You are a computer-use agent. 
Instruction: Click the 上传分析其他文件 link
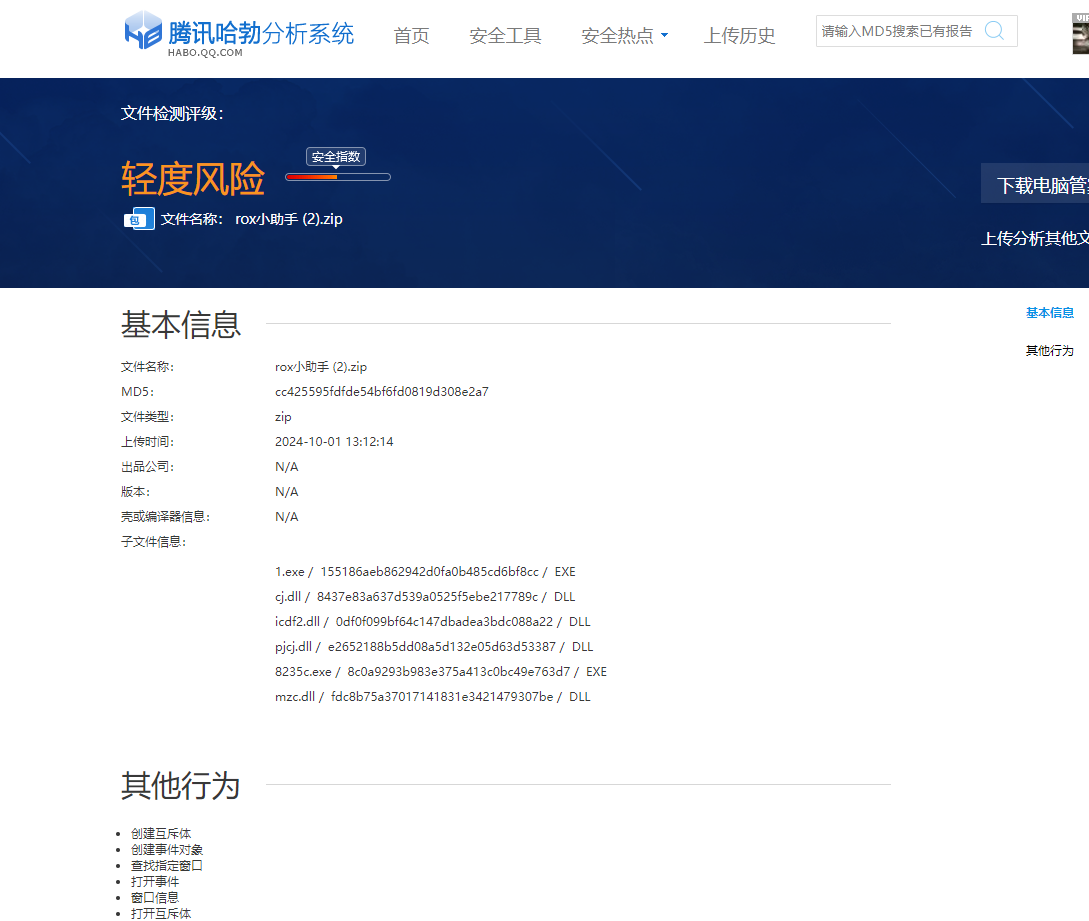click(1035, 238)
